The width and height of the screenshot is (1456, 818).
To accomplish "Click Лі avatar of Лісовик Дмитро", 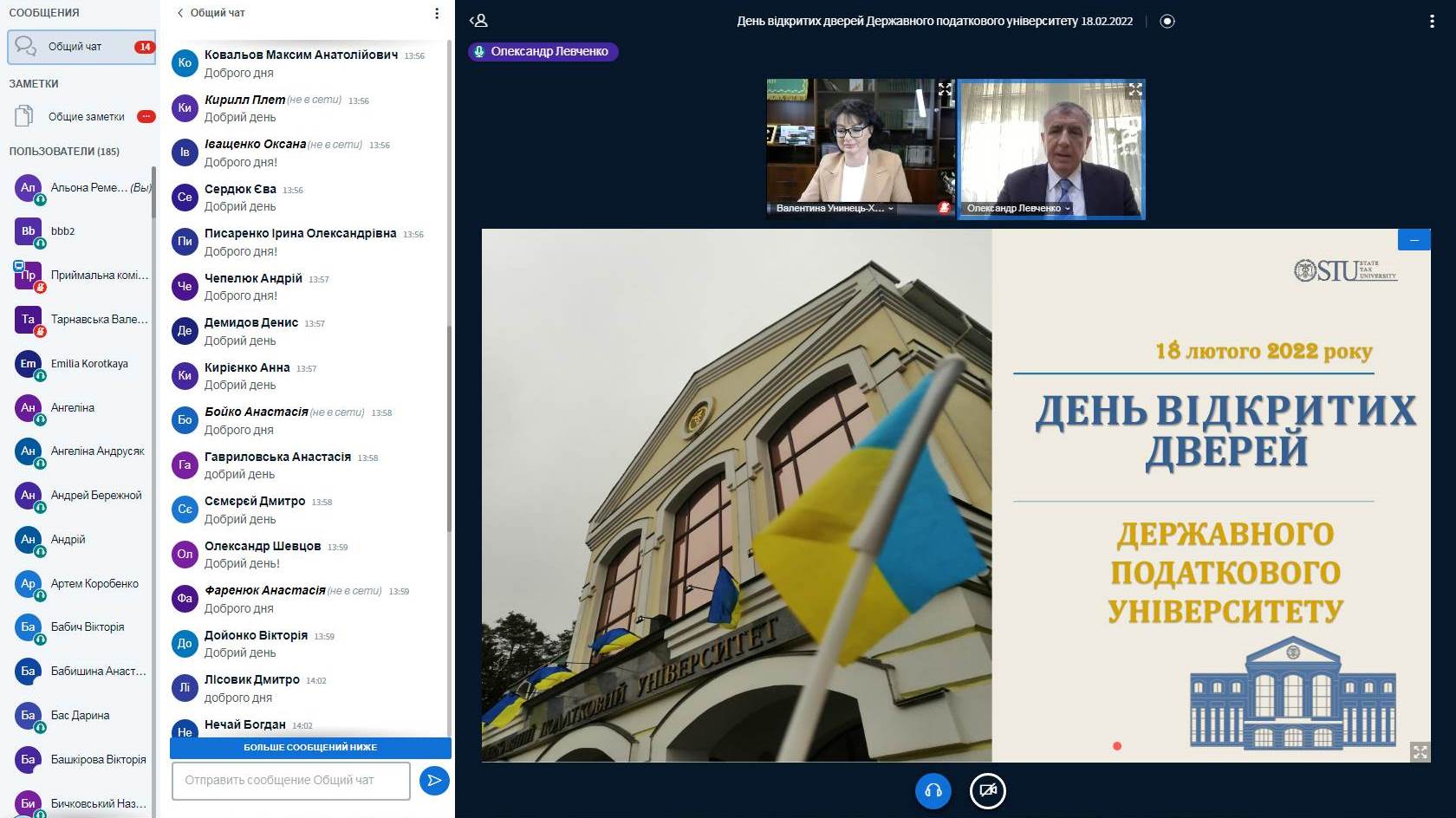I will [185, 687].
